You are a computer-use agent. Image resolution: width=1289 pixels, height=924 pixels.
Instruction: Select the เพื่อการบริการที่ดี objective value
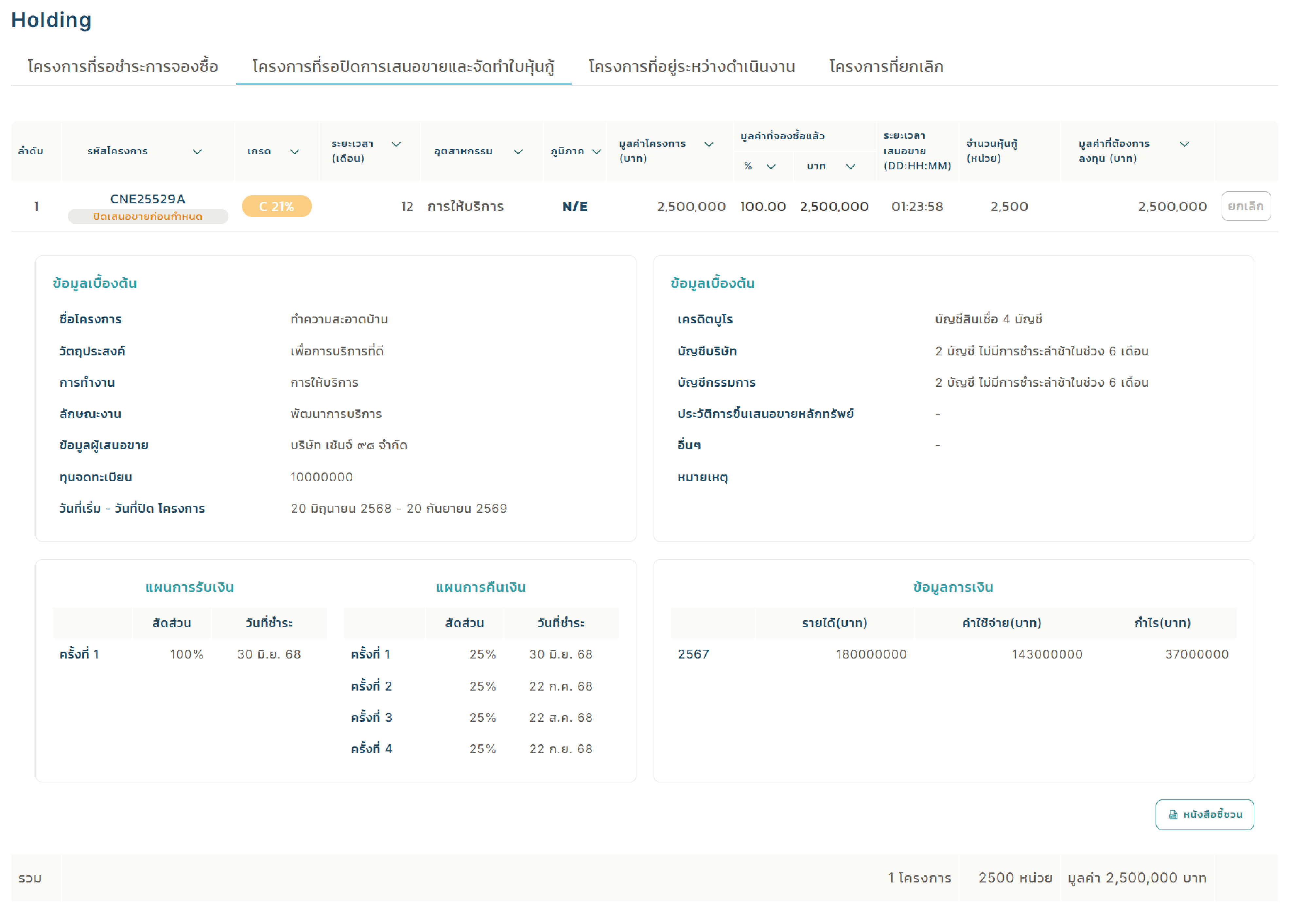pyautogui.click(x=337, y=351)
